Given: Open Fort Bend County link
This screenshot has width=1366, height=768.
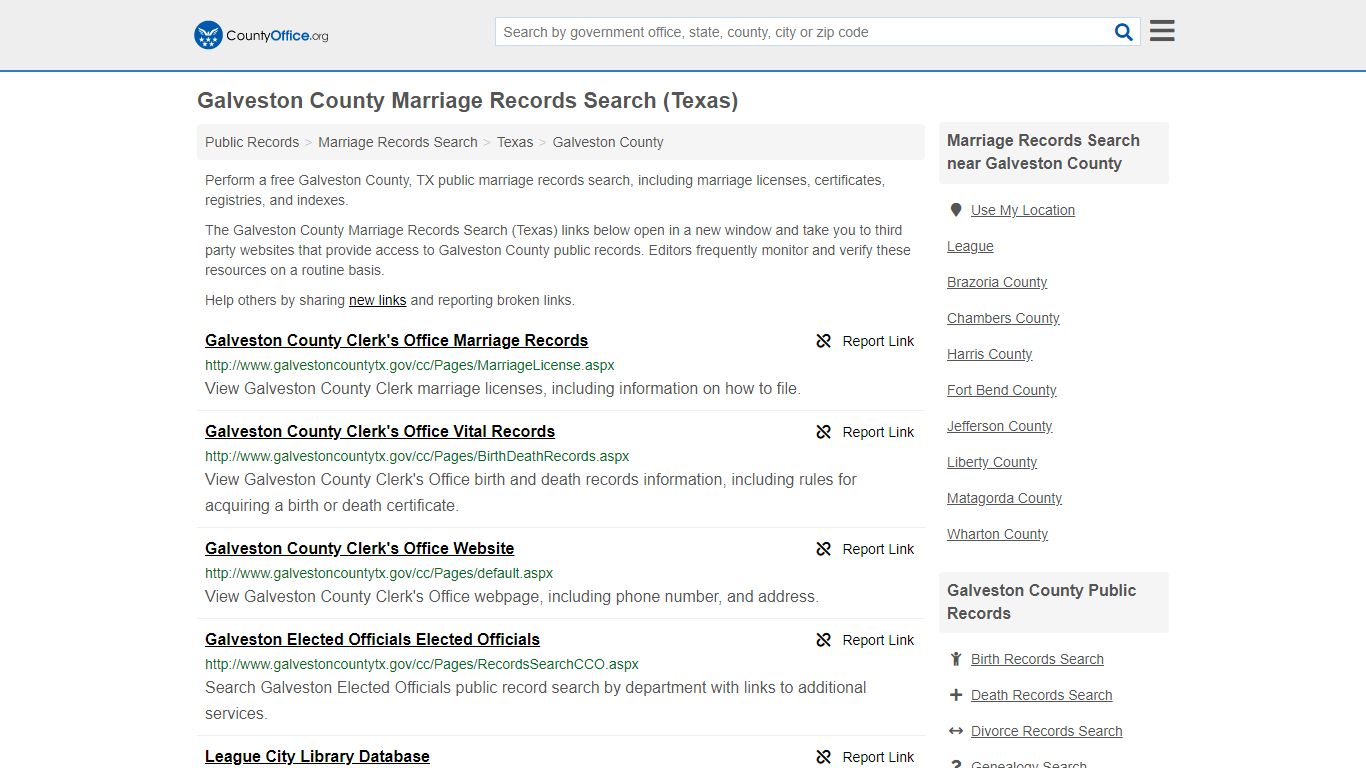Looking at the screenshot, I should click(1002, 390).
